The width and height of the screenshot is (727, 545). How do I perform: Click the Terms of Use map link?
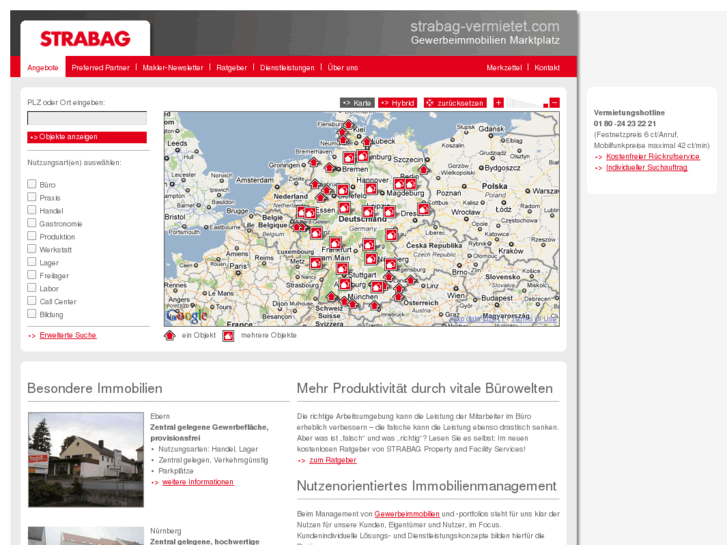(534, 319)
